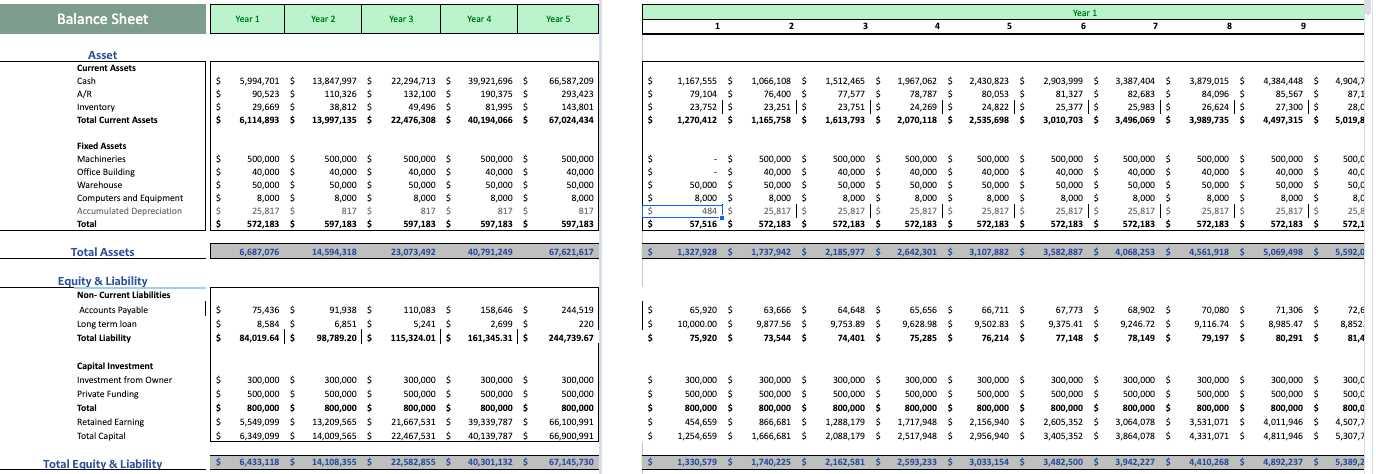Select month 4 column header
The width and height of the screenshot is (1376, 474).
[x=936, y=25]
